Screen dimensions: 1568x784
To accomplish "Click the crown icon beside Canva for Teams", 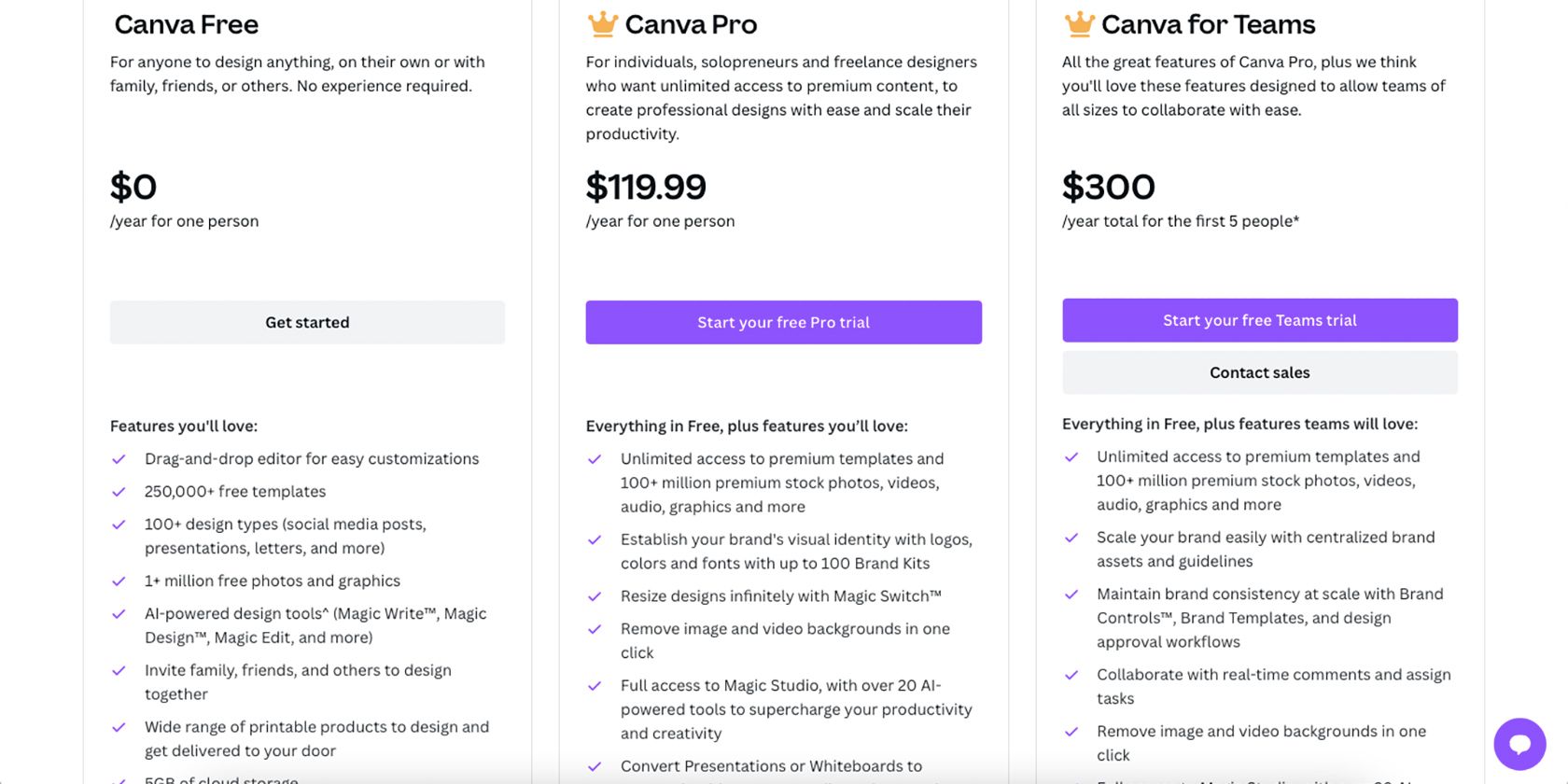I will pyautogui.click(x=1078, y=24).
